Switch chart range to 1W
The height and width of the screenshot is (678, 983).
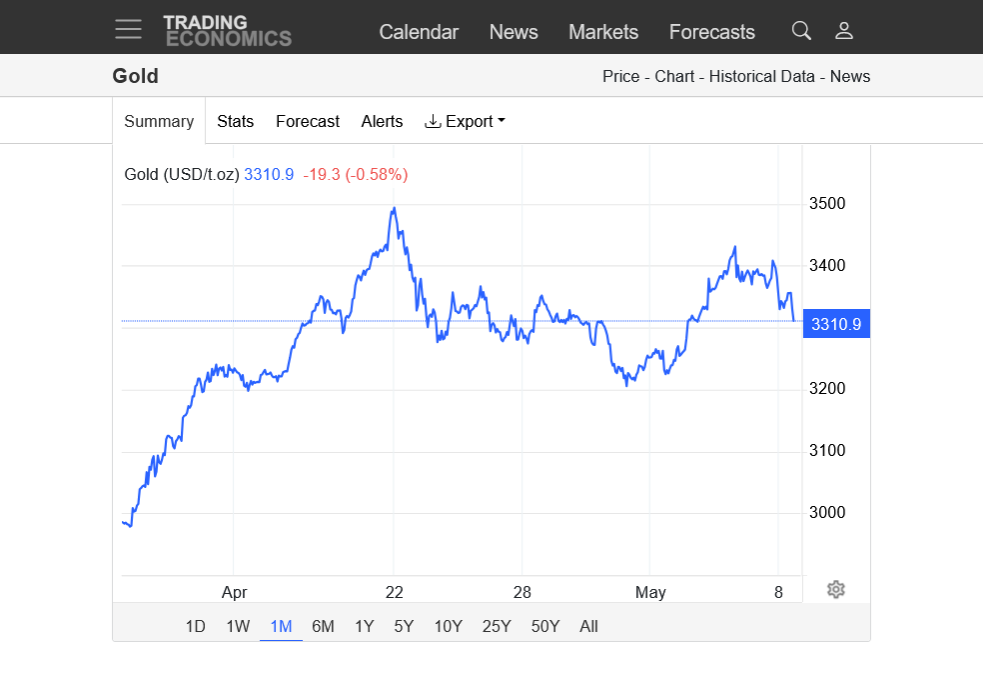pyautogui.click(x=237, y=626)
